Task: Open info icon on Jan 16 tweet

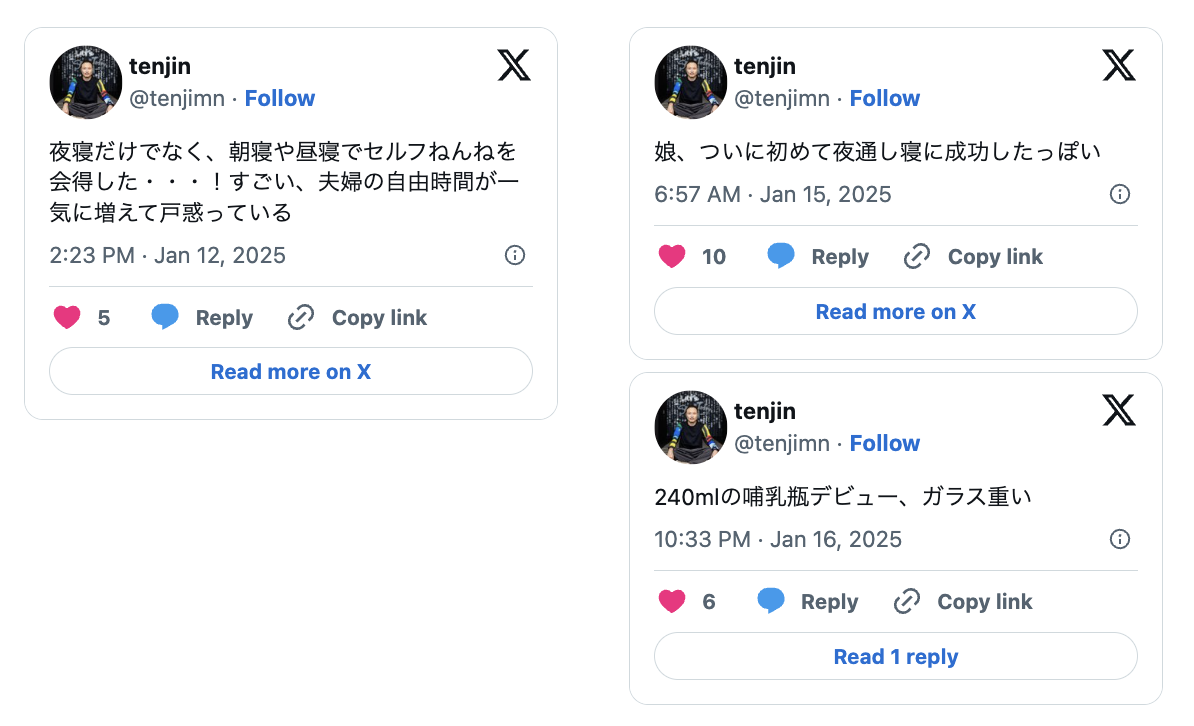Action: pos(1120,539)
